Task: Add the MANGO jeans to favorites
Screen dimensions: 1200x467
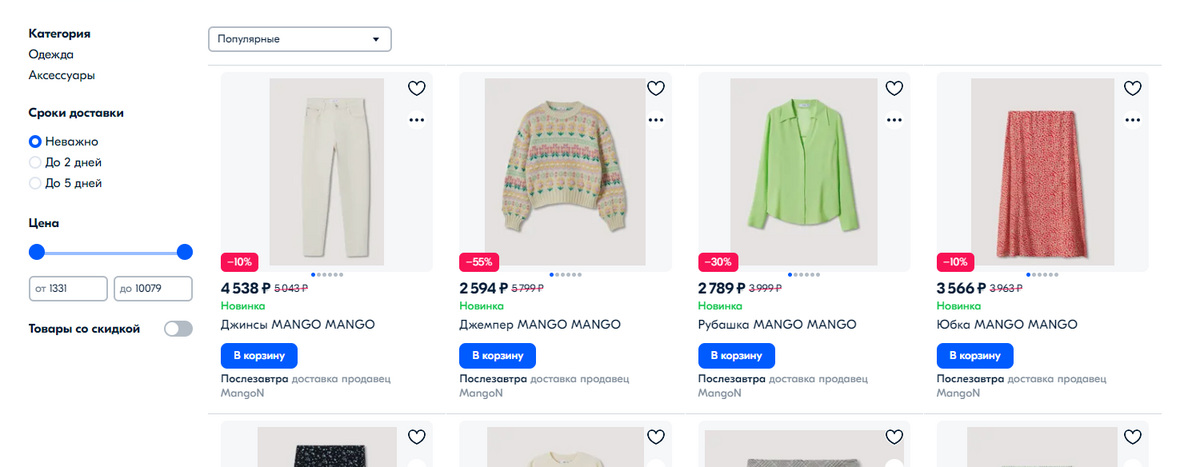Action: click(x=417, y=88)
